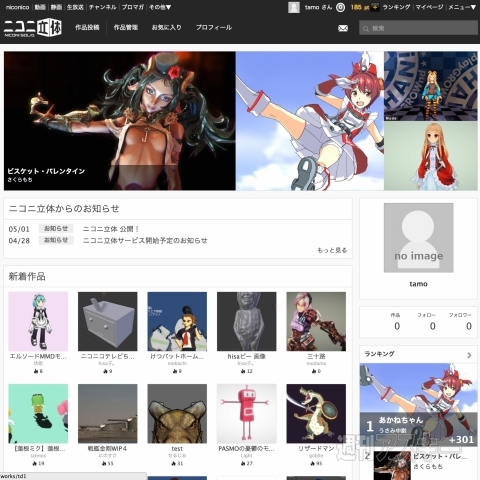Click the tamo さん account name
Image resolution: width=480 pixels, height=480 pixels.
[318, 7]
